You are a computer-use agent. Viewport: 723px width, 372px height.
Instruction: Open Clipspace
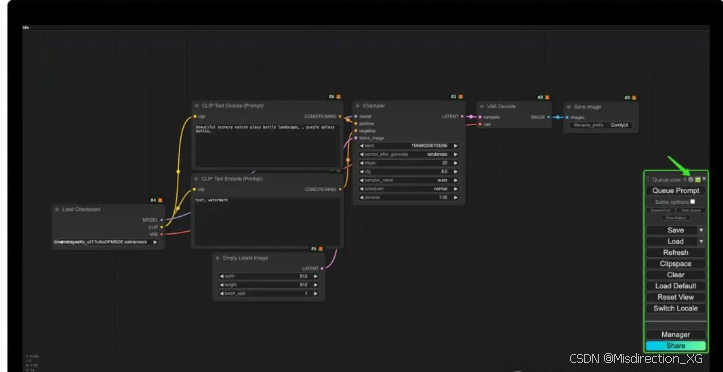pyautogui.click(x=676, y=264)
